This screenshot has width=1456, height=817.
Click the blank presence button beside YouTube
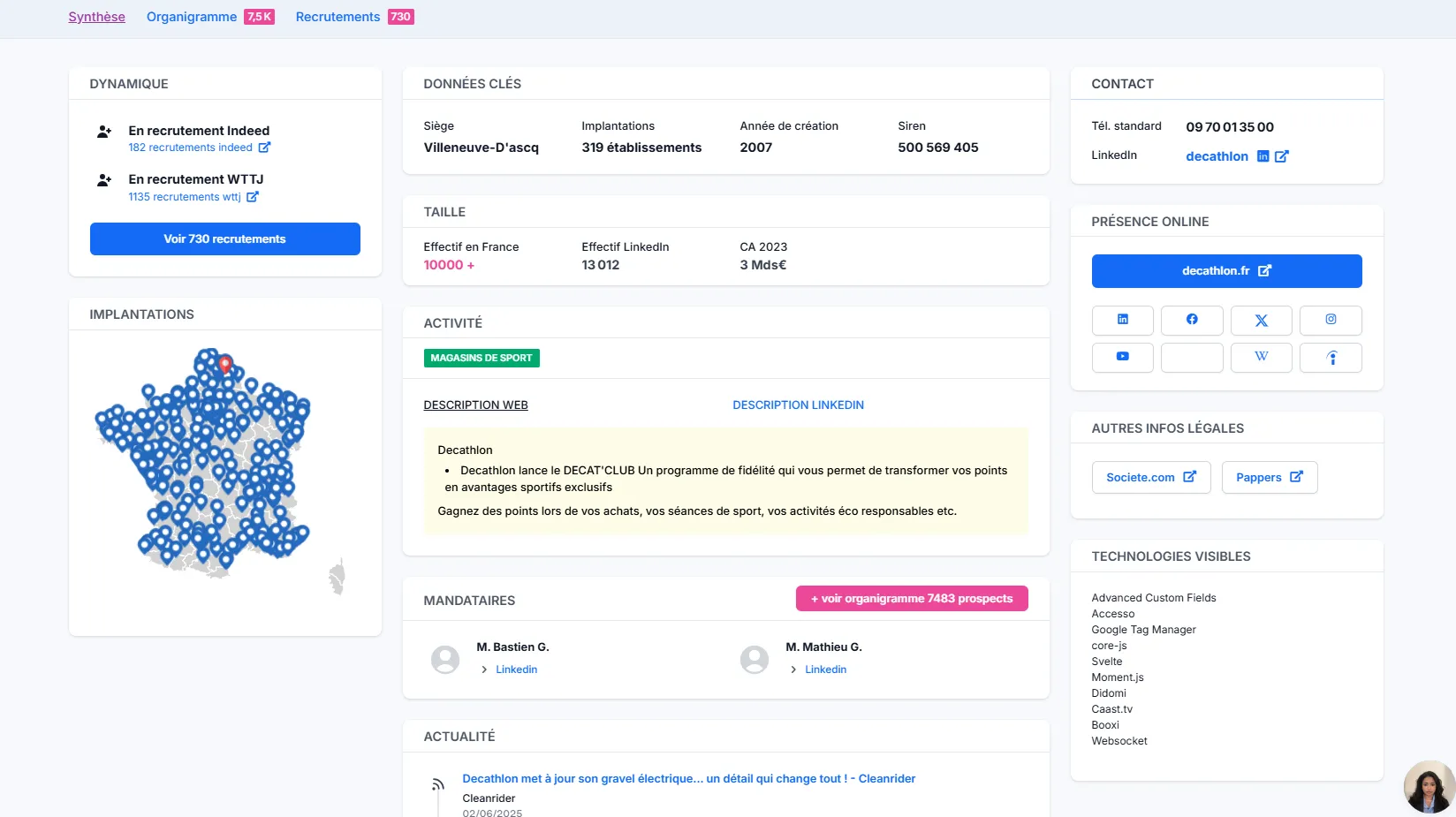click(1192, 357)
